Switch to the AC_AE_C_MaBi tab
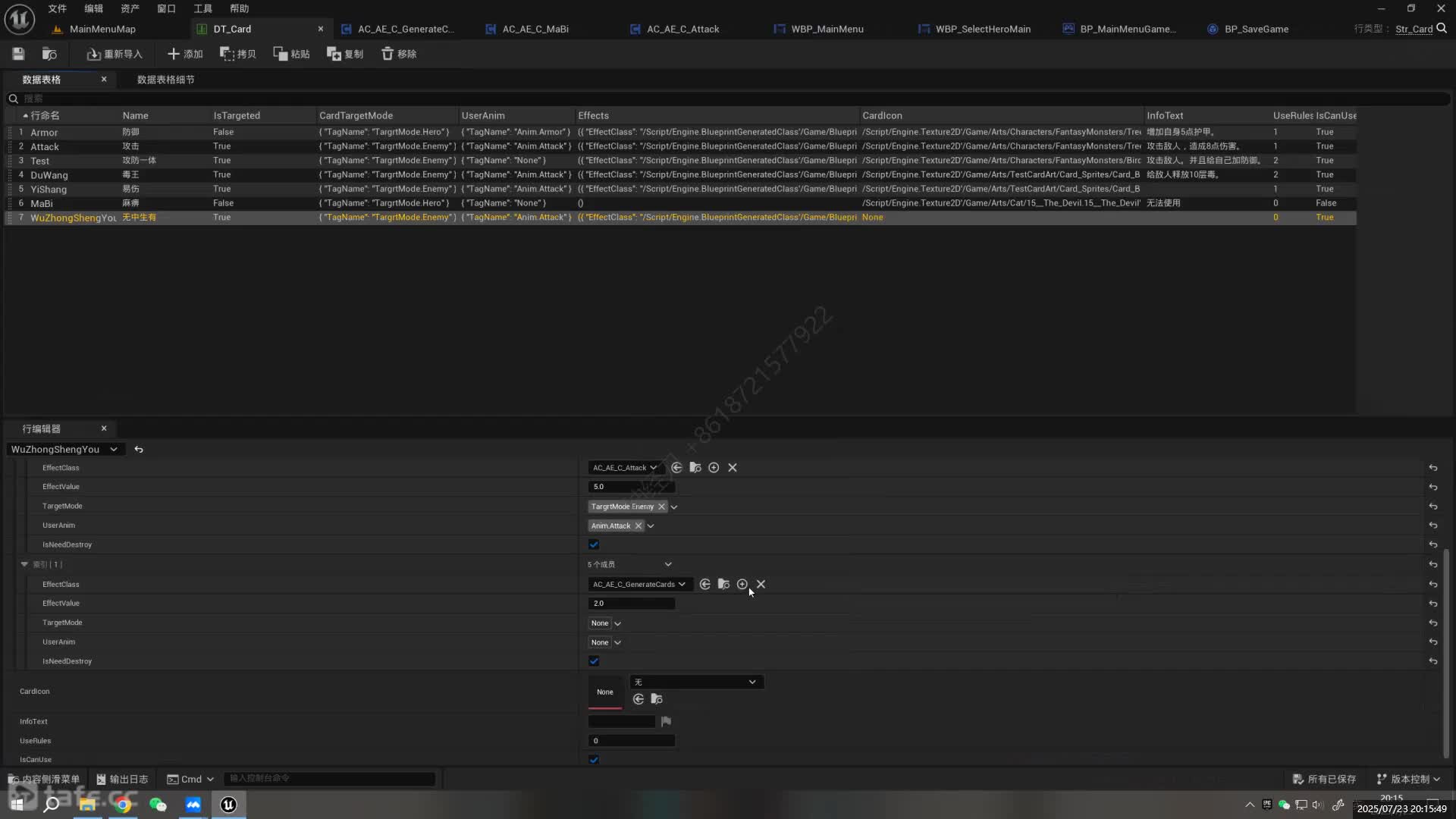Viewport: 1456px width, 819px height. [x=535, y=29]
